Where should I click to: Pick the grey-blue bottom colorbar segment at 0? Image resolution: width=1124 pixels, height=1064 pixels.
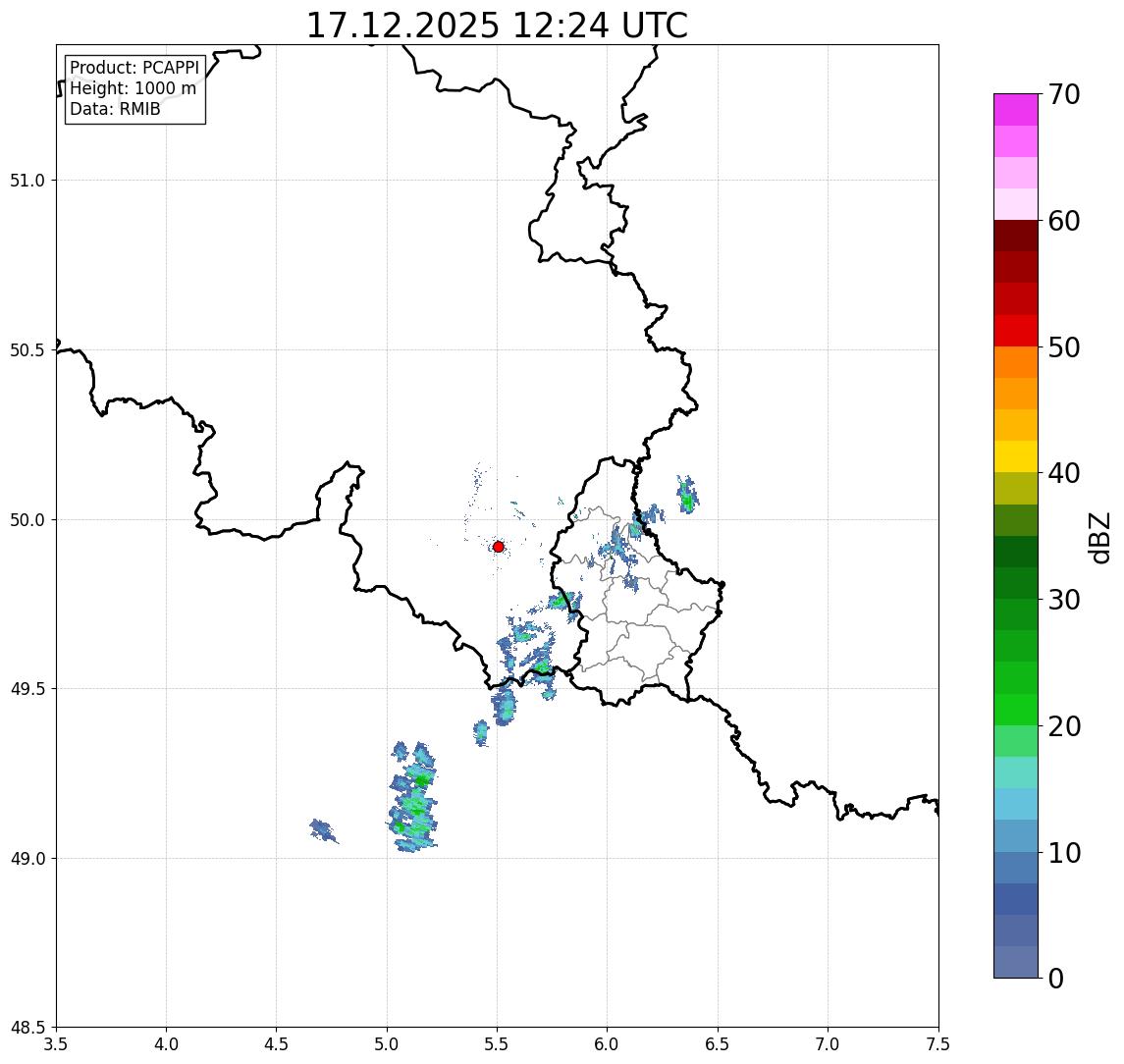coord(1016,962)
